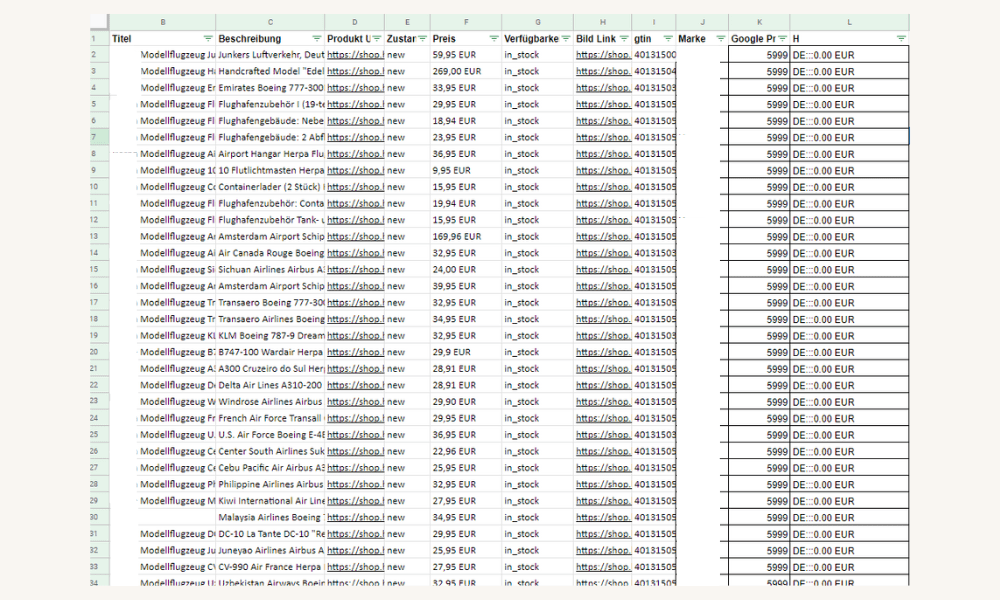Select cell 'Containerlader (2 Stück)'
The height and width of the screenshot is (600, 1000).
270,187
